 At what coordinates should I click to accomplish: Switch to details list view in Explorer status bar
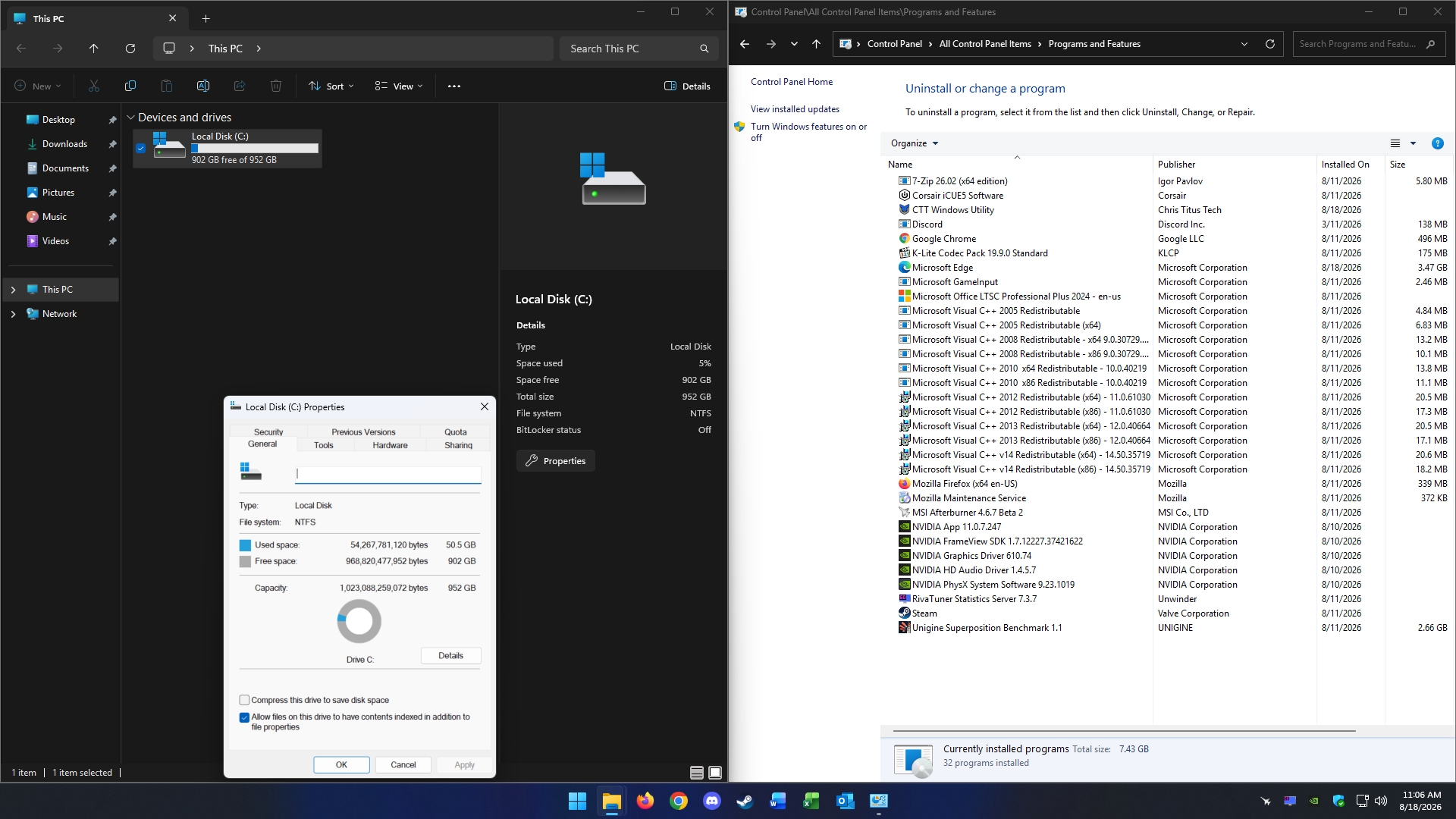point(697,773)
